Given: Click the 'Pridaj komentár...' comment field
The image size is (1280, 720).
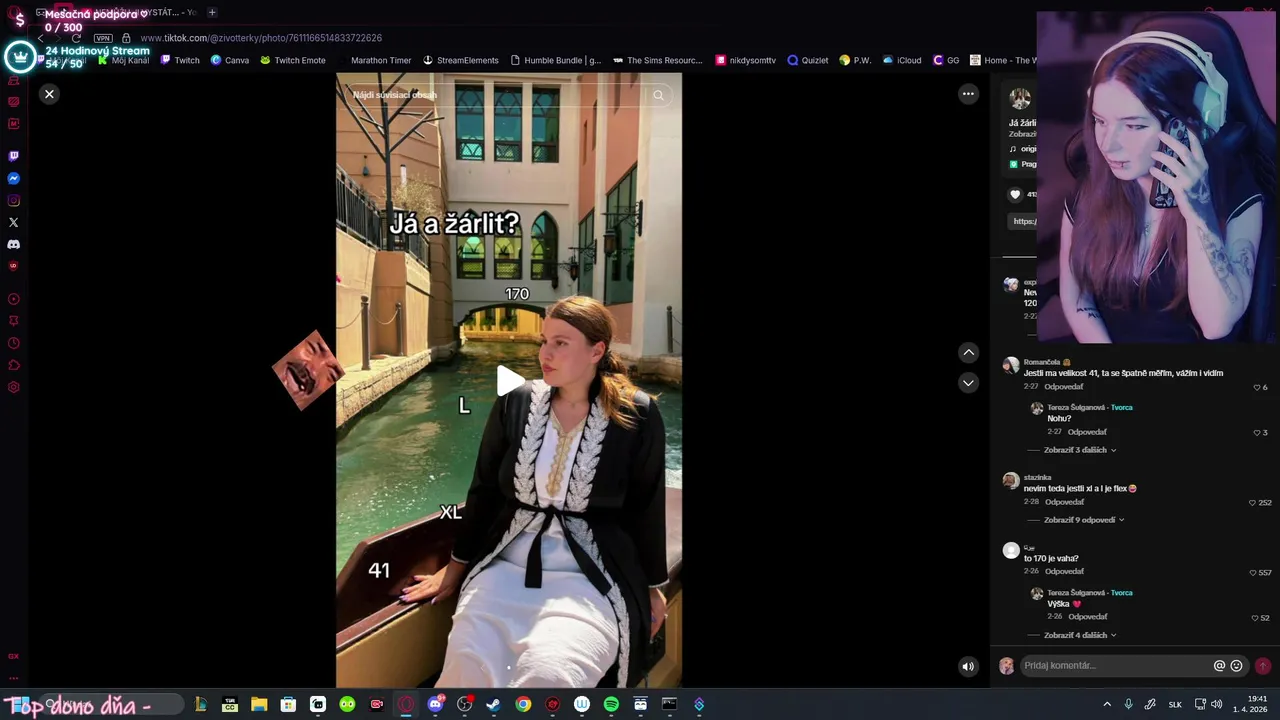Looking at the screenshot, I should [x=1115, y=665].
